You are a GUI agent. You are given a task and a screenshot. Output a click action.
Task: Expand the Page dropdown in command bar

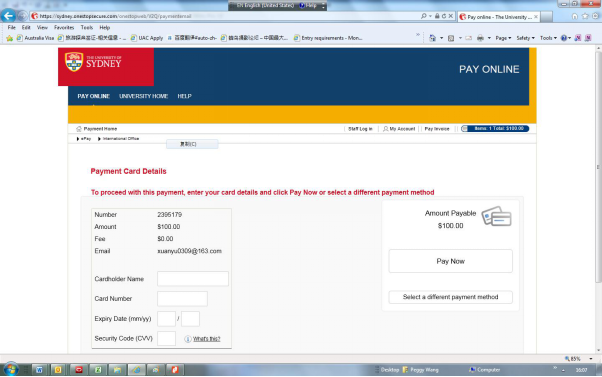503,38
